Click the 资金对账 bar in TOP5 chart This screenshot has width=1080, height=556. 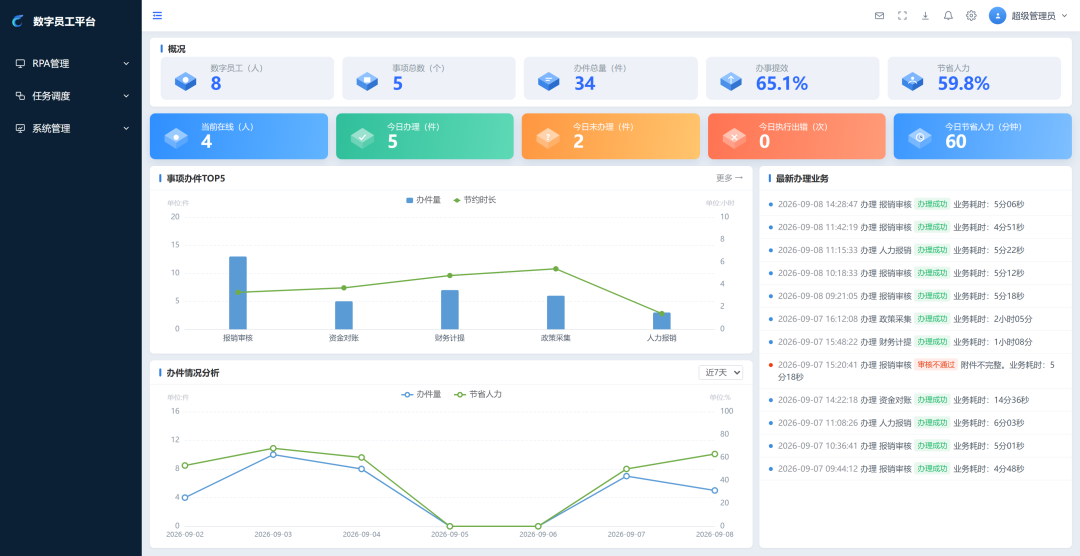(x=344, y=315)
